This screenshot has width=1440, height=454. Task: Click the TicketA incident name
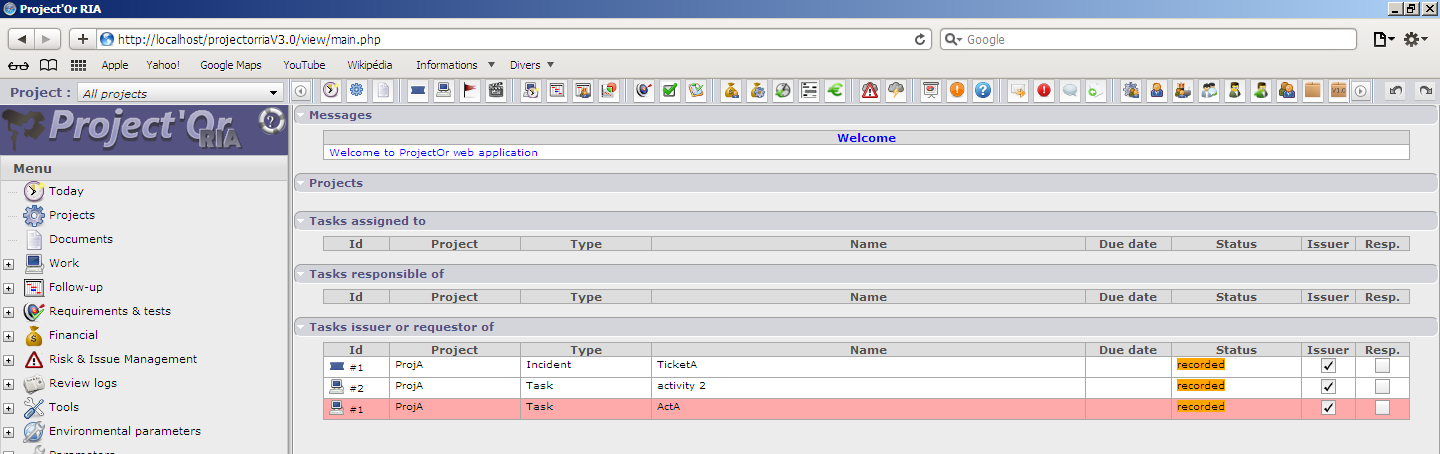677,365
